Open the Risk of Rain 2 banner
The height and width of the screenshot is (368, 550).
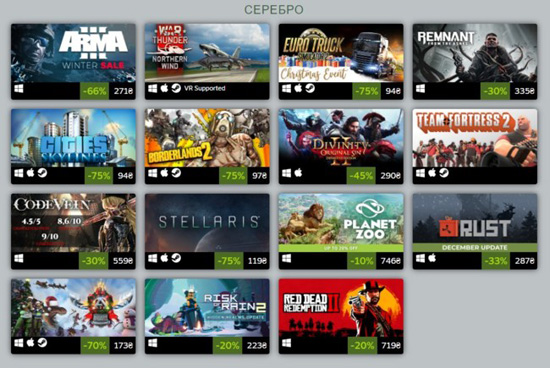pyautogui.click(x=207, y=308)
